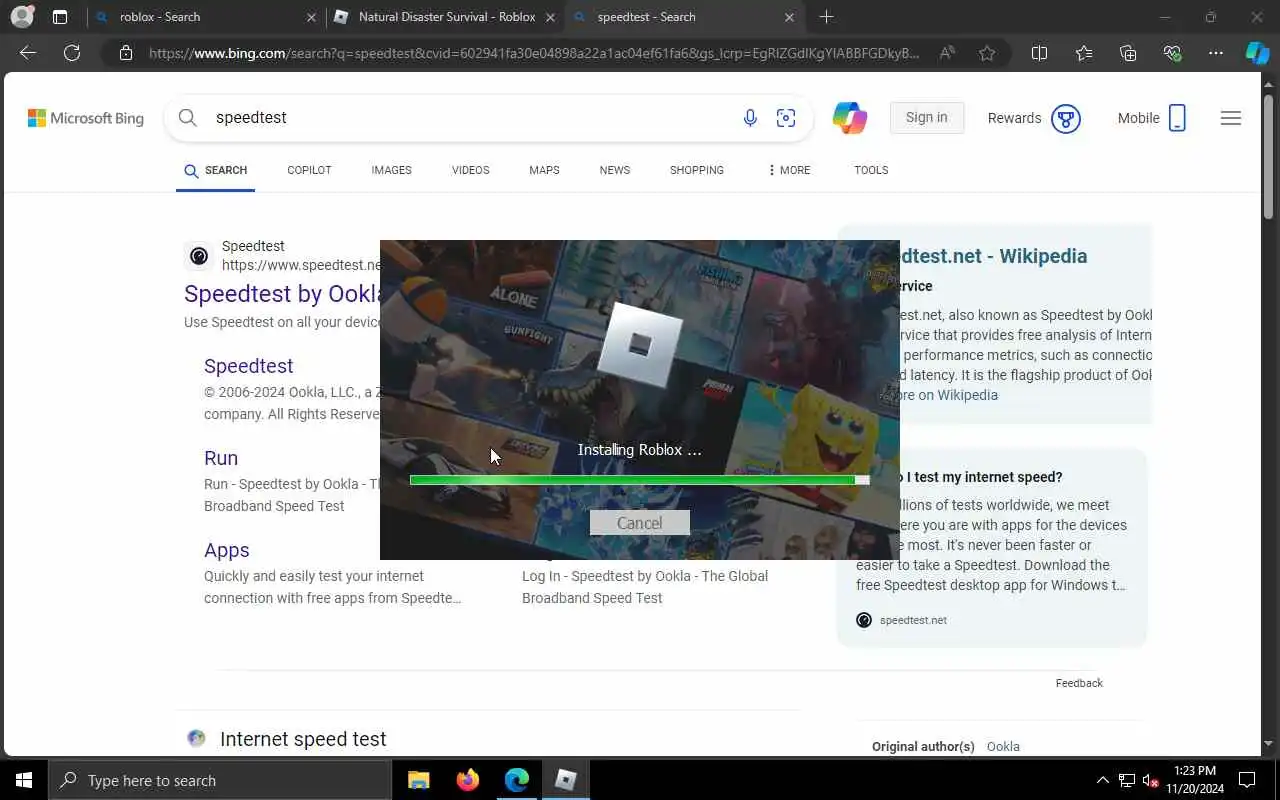
Task: Open the notification center icon
Action: click(x=1247, y=780)
